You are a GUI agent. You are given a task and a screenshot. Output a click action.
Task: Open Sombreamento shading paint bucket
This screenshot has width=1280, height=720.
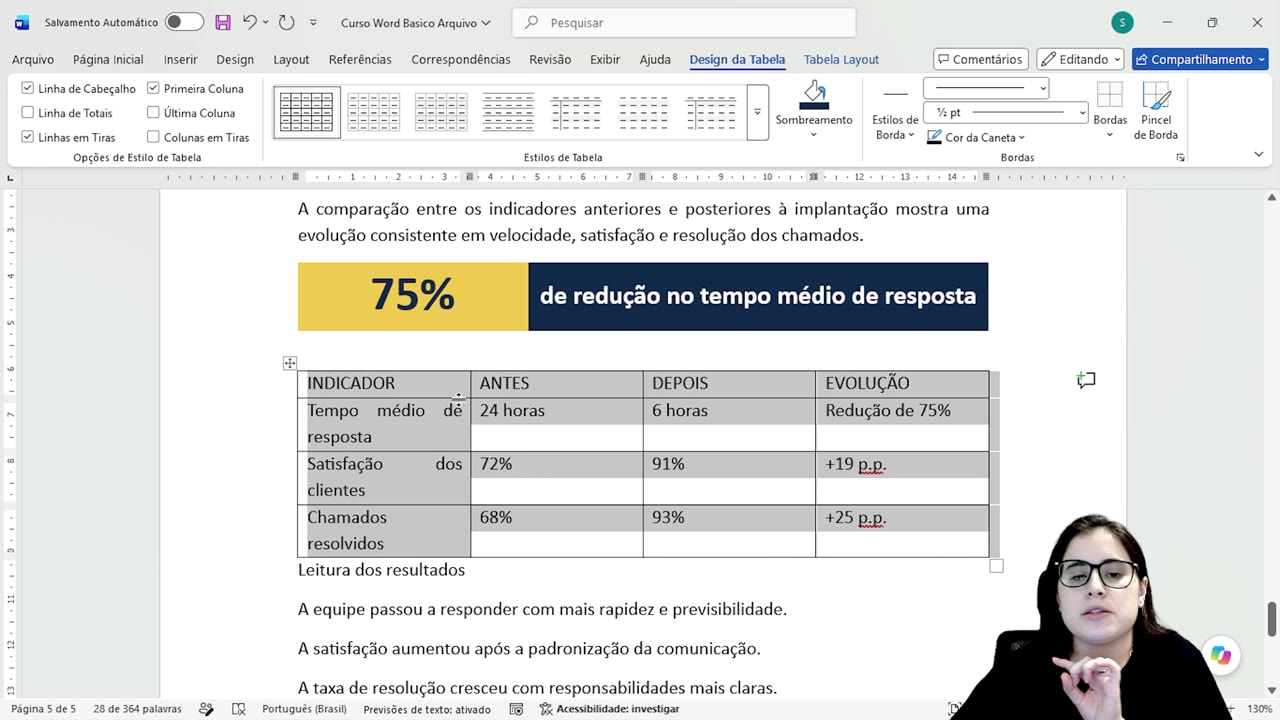pos(814,95)
